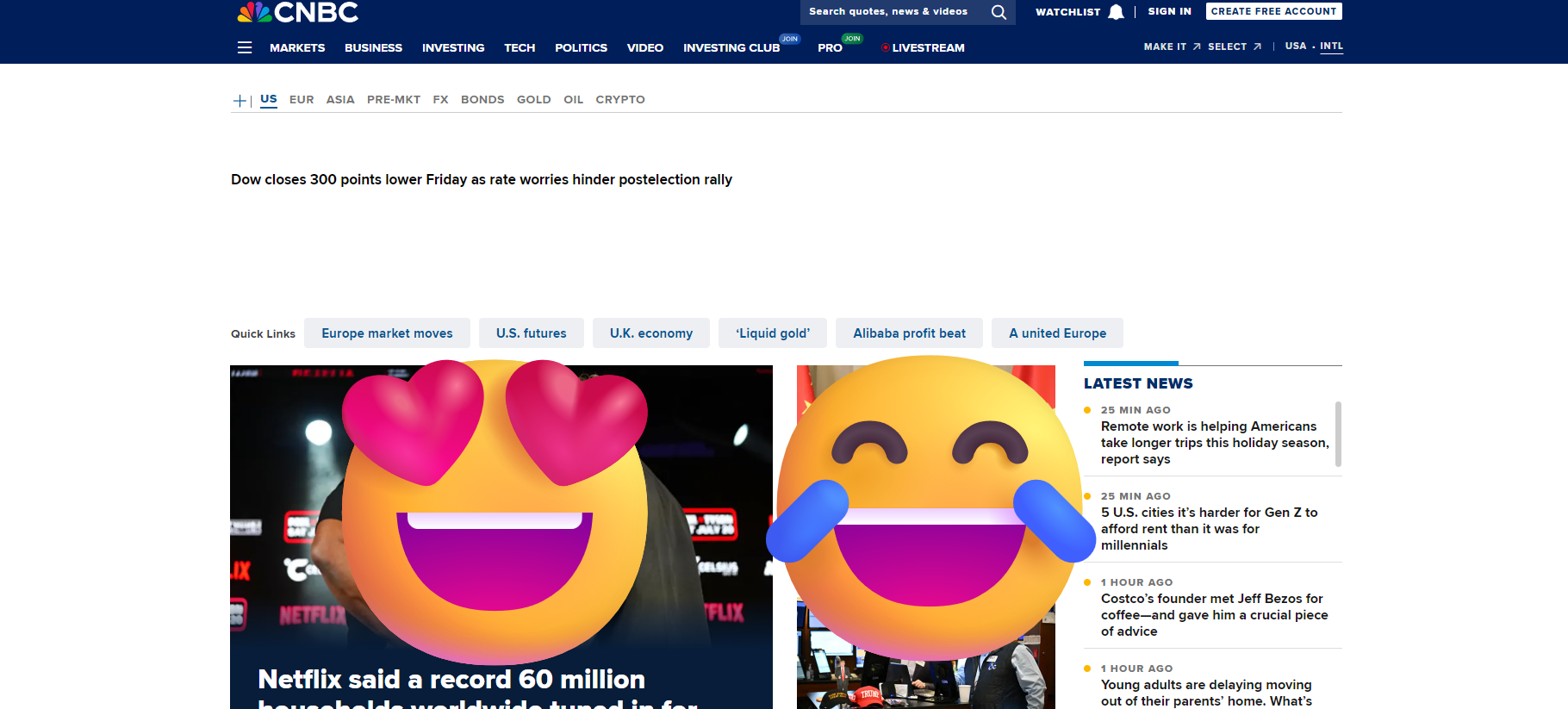Image resolution: width=1568 pixels, height=709 pixels.
Task: Switch to INTL edition
Action: (x=1331, y=47)
